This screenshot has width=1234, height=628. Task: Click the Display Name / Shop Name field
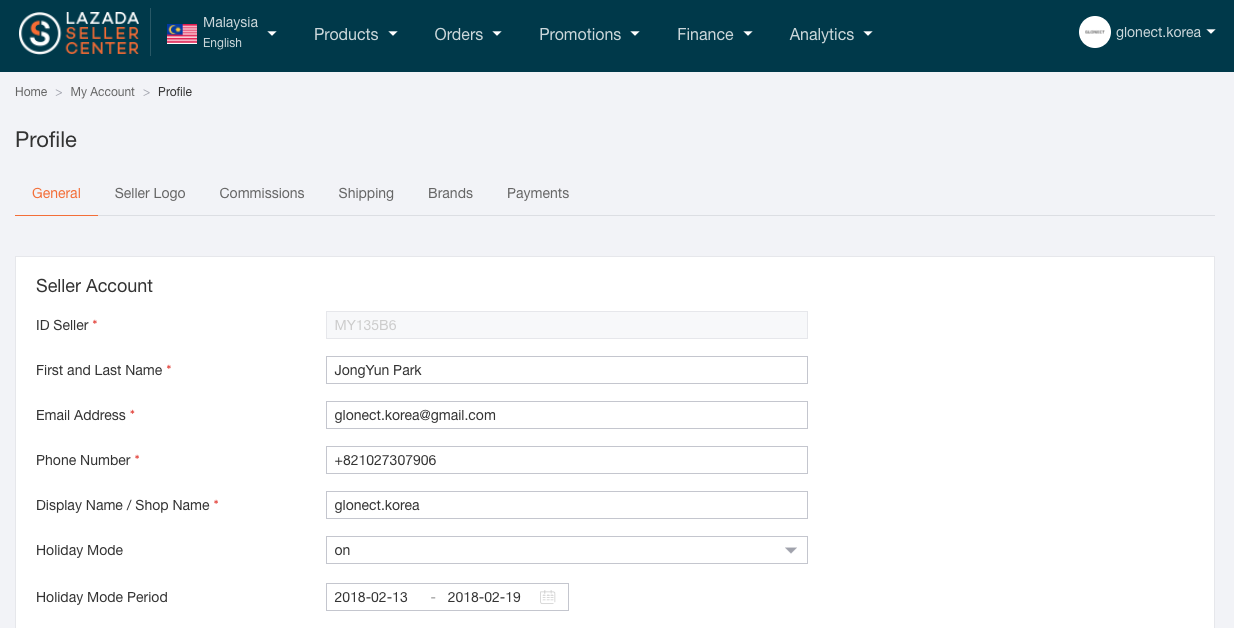pos(567,505)
